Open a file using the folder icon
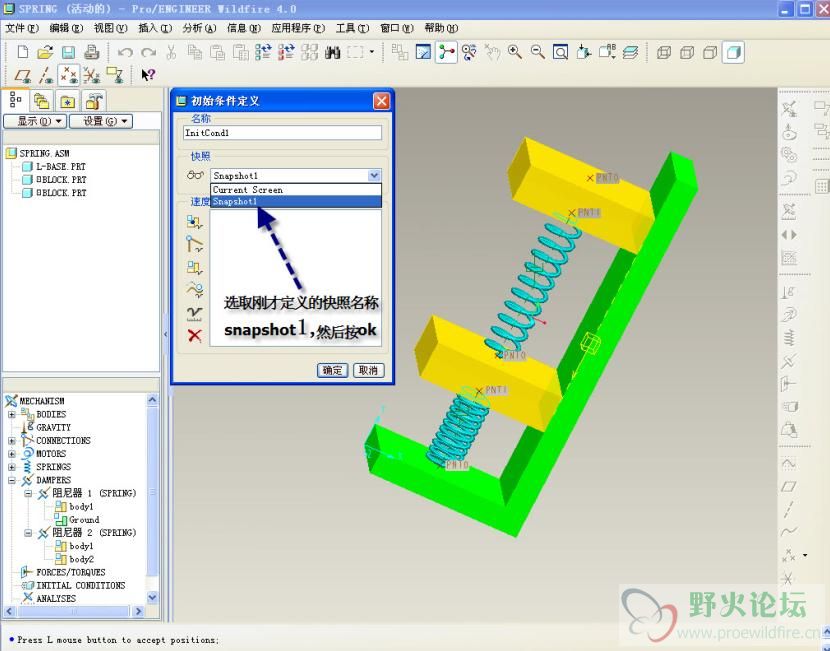 (46, 52)
